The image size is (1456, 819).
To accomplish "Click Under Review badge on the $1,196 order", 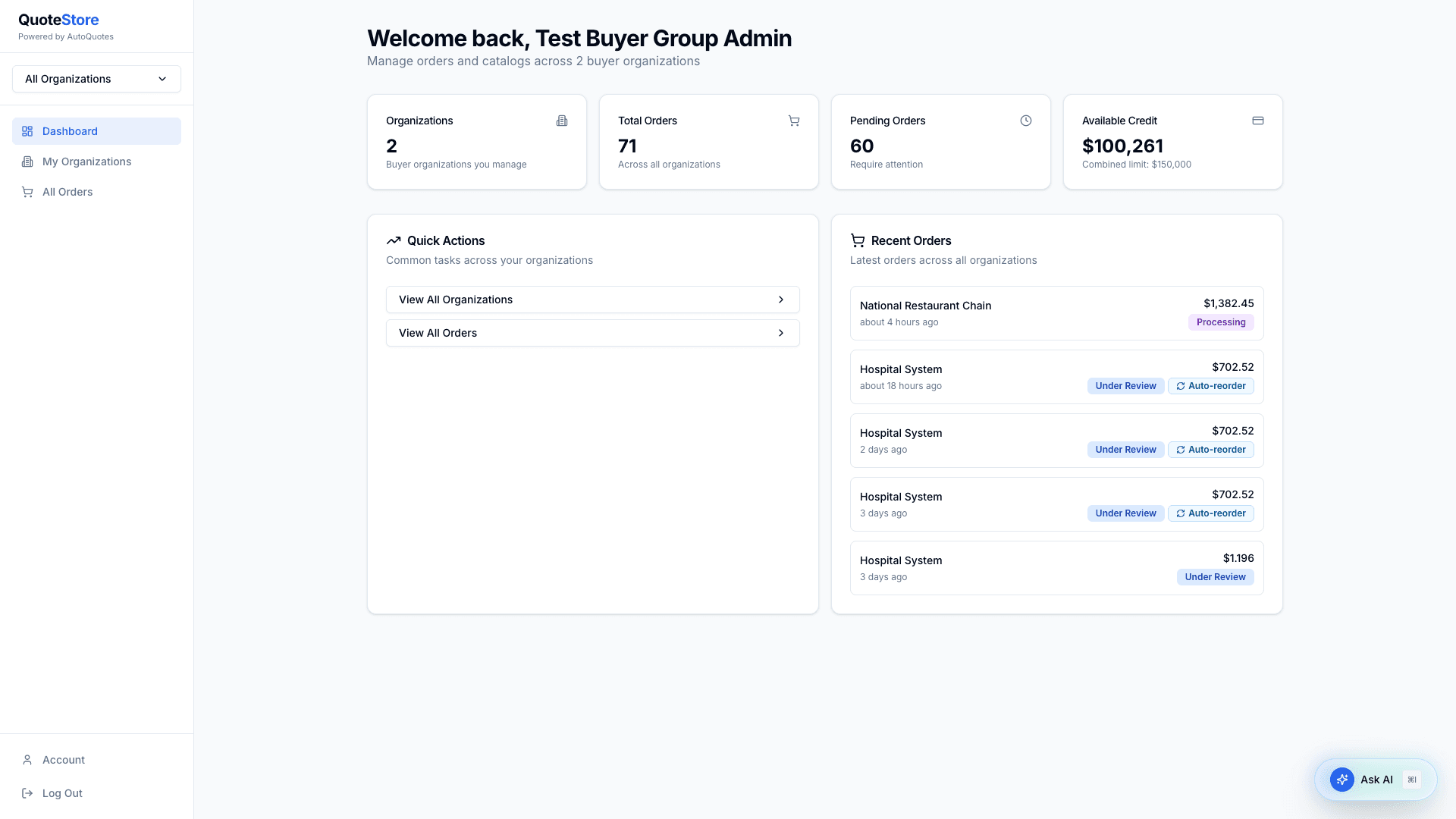I will coord(1215,577).
